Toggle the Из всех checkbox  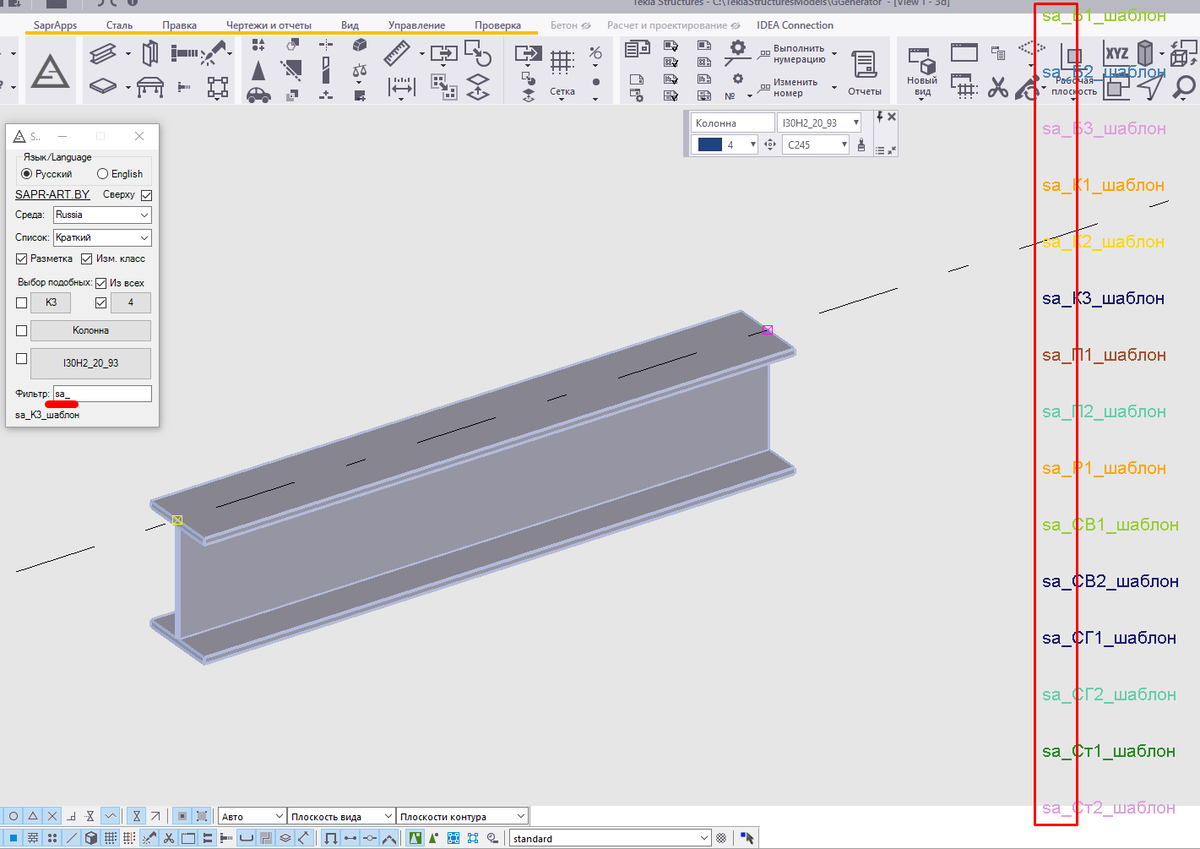click(x=101, y=283)
